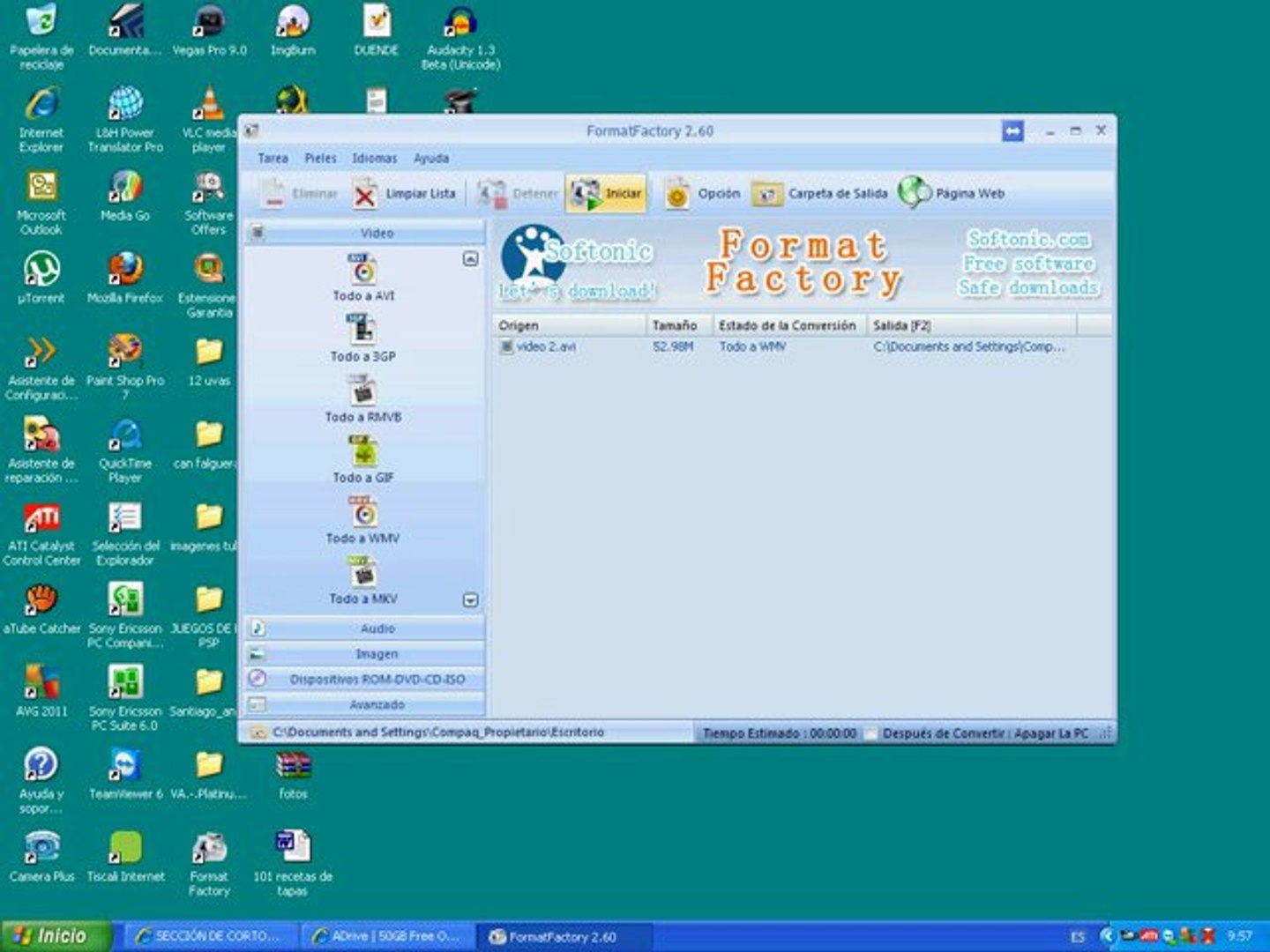Open the Tarea menu
Image resolution: width=1270 pixels, height=952 pixels.
[273, 159]
